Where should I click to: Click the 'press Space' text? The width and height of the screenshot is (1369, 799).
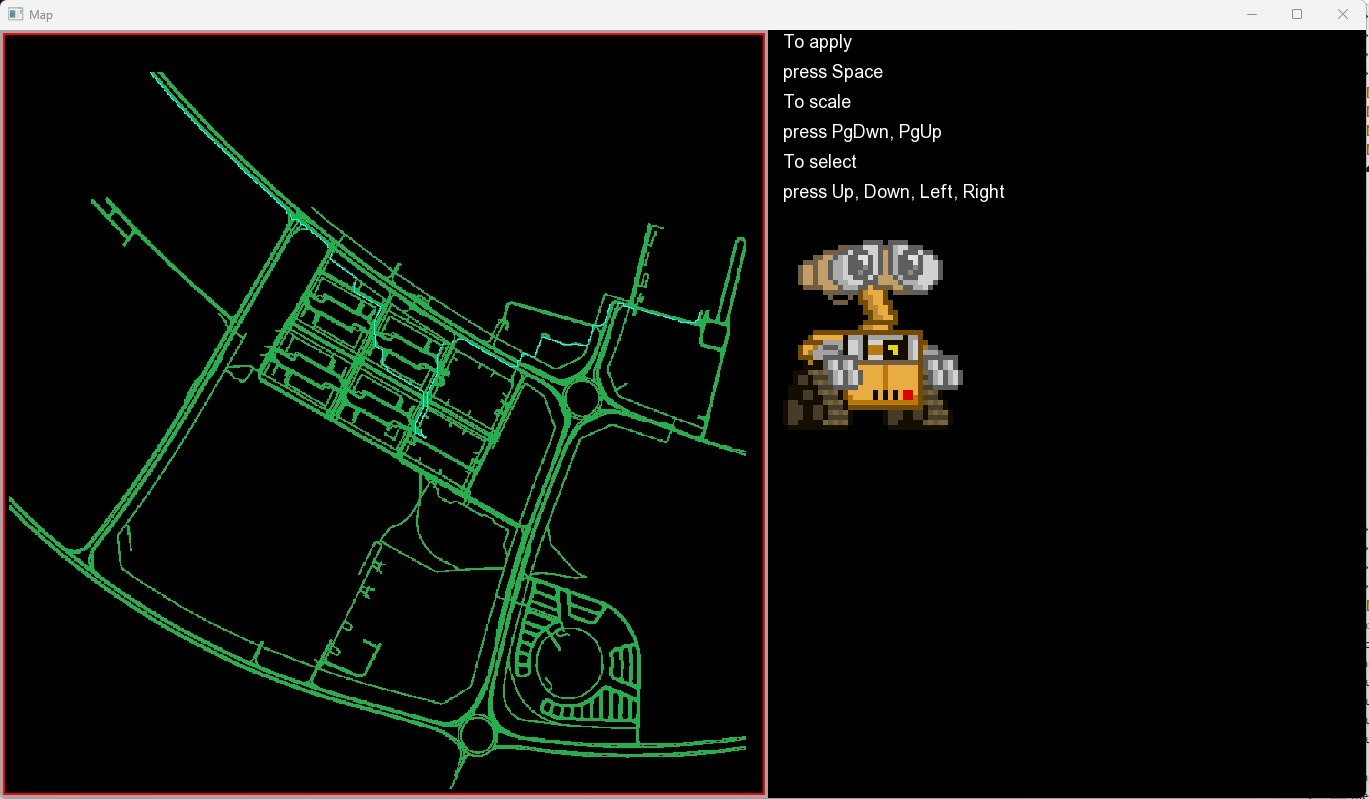[x=832, y=71]
